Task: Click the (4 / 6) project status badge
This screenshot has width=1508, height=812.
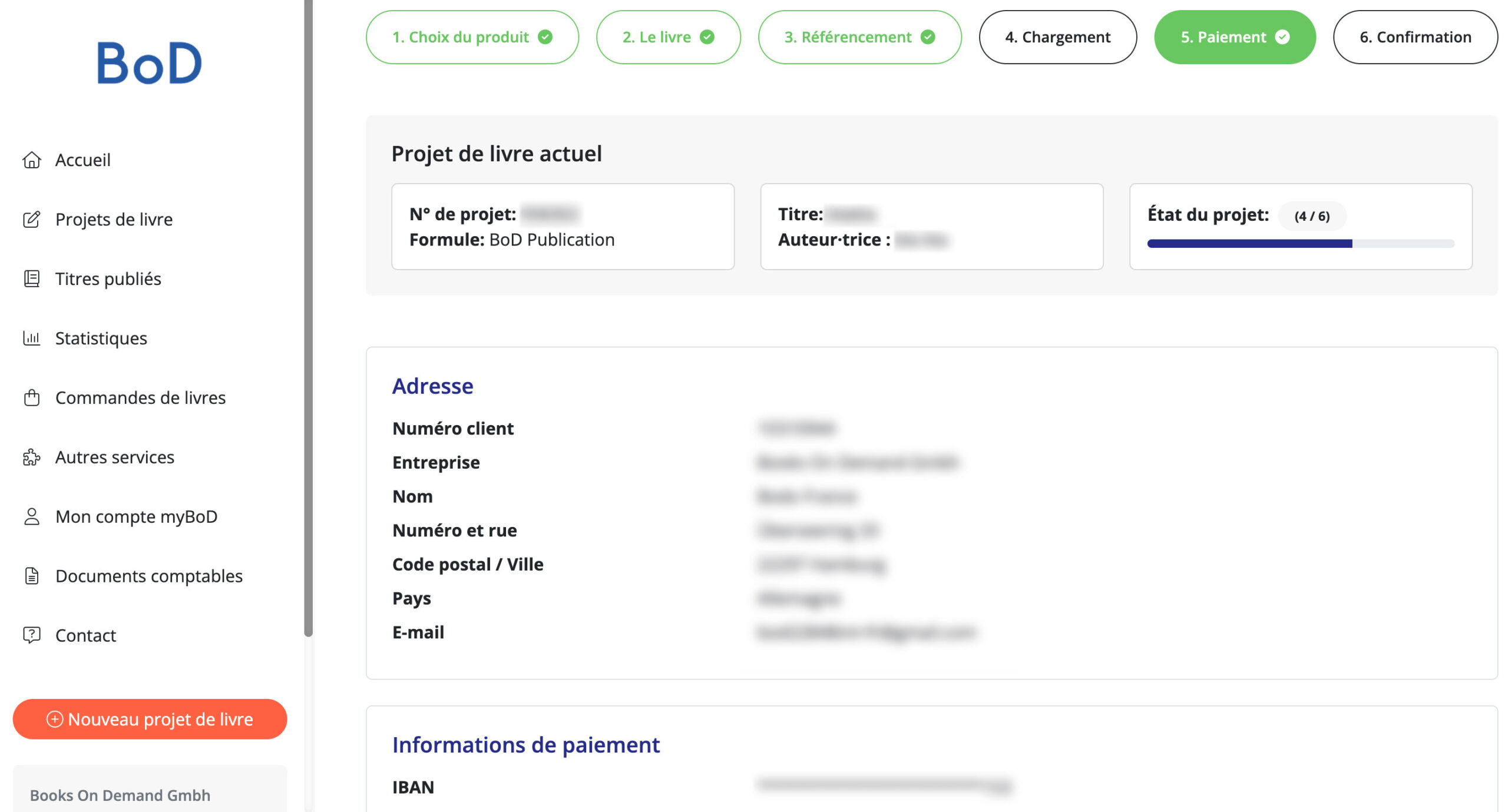Action: click(1312, 216)
